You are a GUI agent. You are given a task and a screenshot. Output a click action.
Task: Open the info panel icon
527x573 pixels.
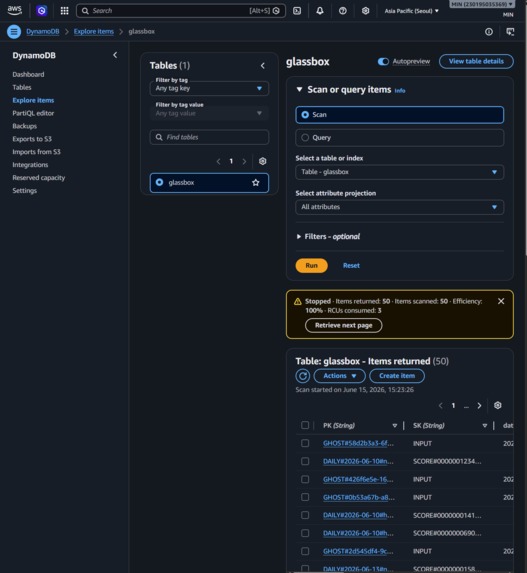click(x=489, y=32)
